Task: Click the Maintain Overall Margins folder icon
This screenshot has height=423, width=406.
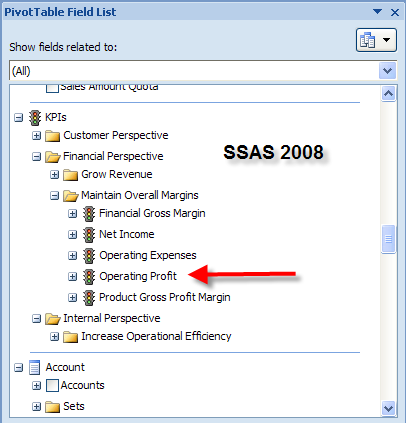Action: (70, 196)
